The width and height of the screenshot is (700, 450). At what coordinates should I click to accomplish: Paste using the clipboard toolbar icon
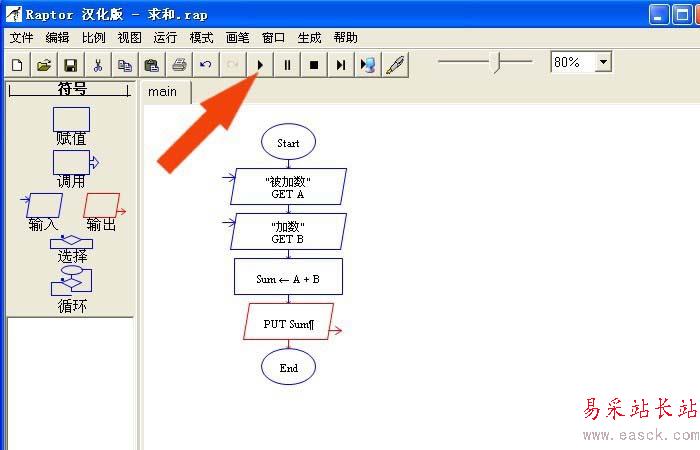coord(152,65)
